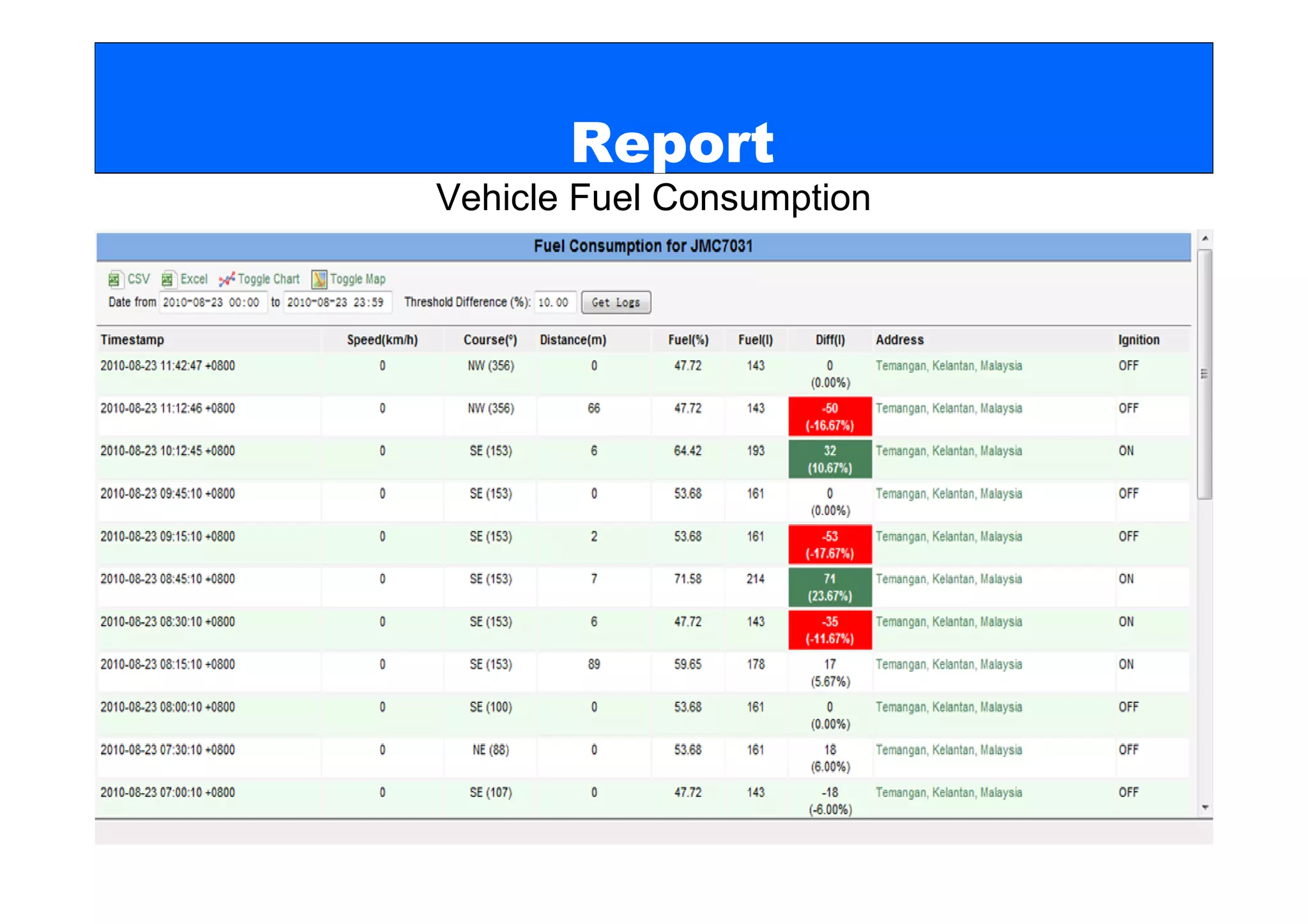Sort by Fuel(%) column header
Screen dimensions: 1308x924
[688, 340]
